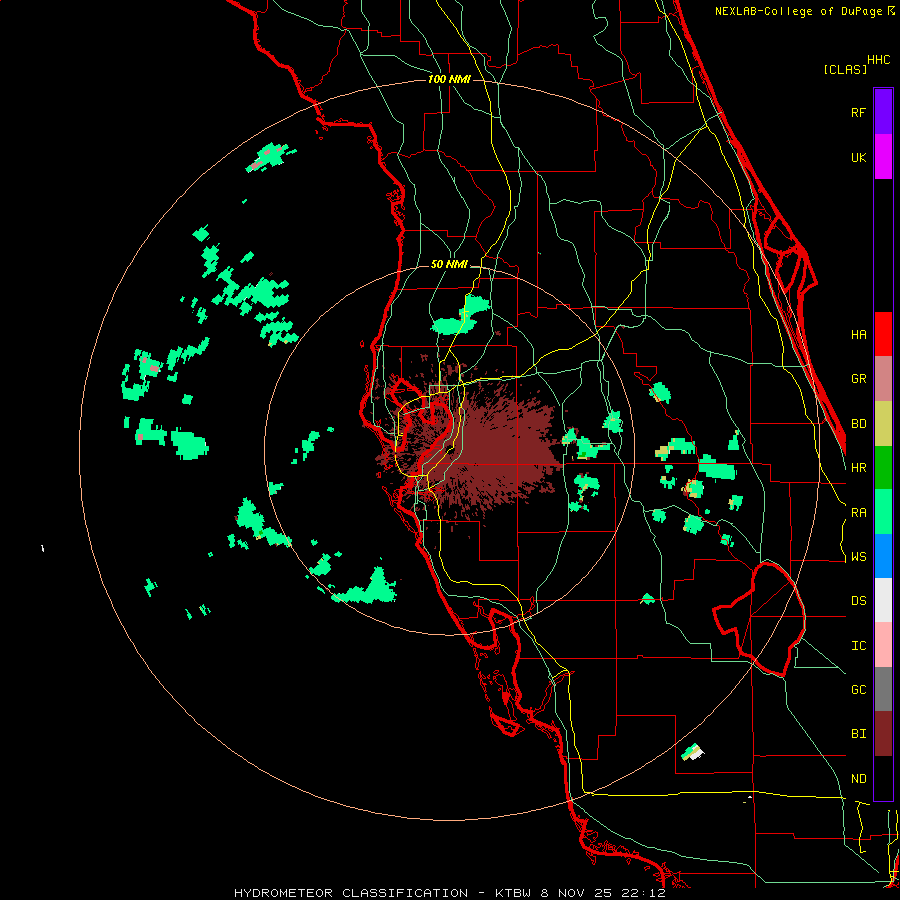Click the "HHC" product code text
The height and width of the screenshot is (900, 900).
pos(879,60)
